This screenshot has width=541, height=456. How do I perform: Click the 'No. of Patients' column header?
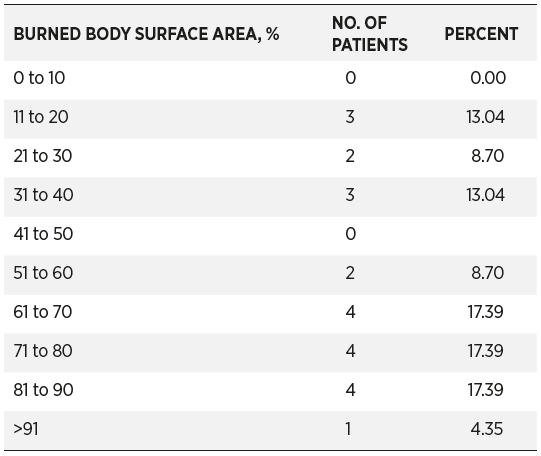(x=370, y=34)
